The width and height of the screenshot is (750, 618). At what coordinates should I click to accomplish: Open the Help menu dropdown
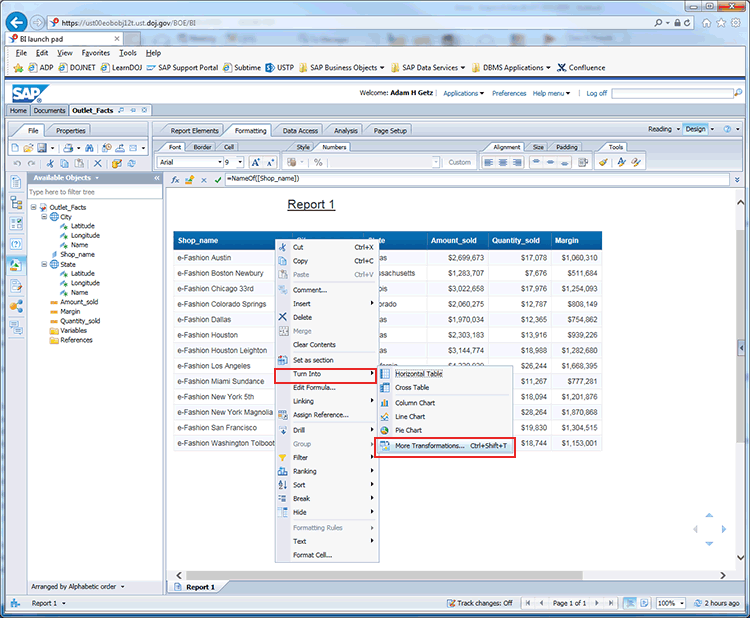point(551,93)
